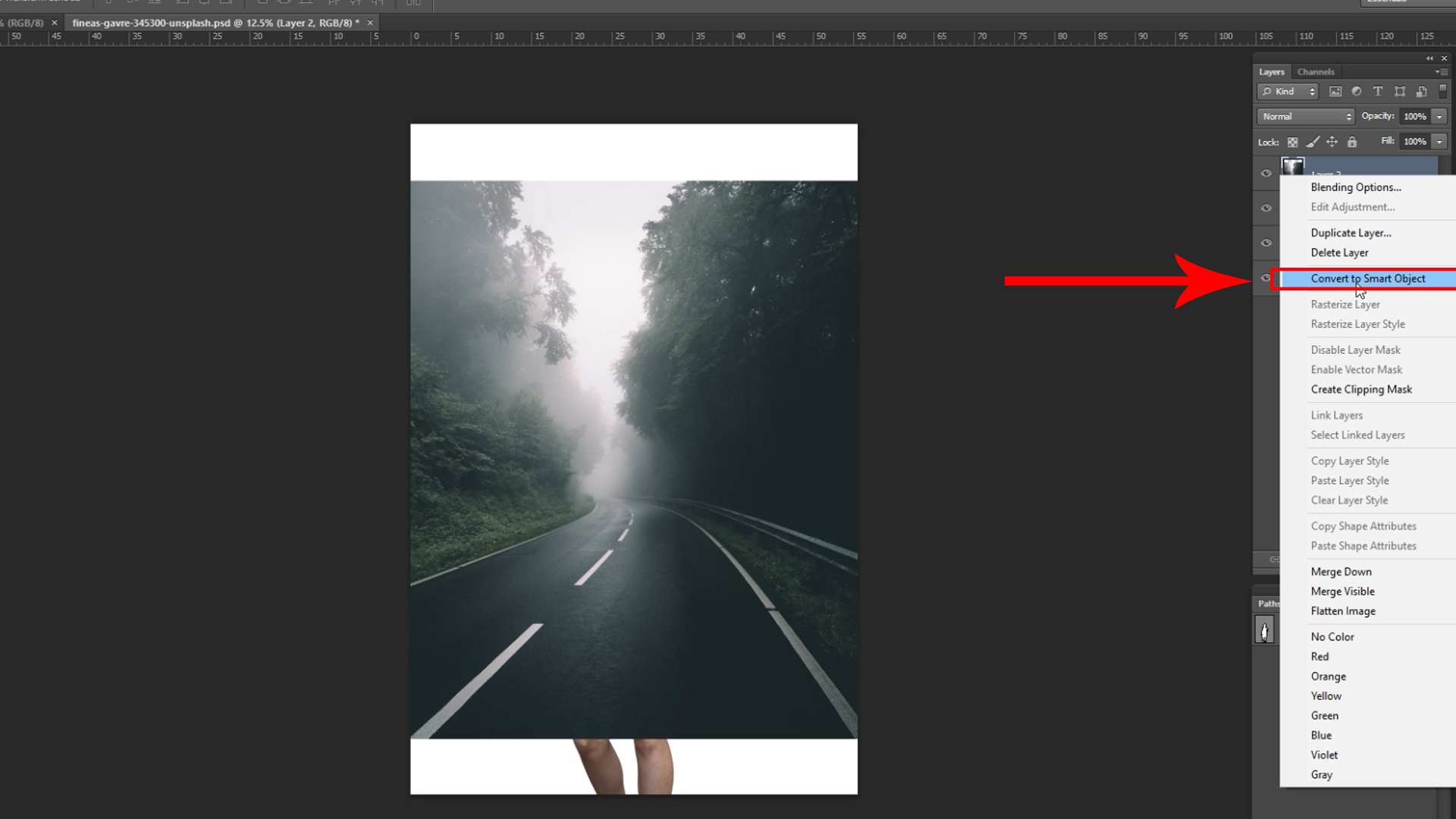The image size is (1456, 819).
Task: Open the Kind filter selector
Action: (x=1287, y=91)
